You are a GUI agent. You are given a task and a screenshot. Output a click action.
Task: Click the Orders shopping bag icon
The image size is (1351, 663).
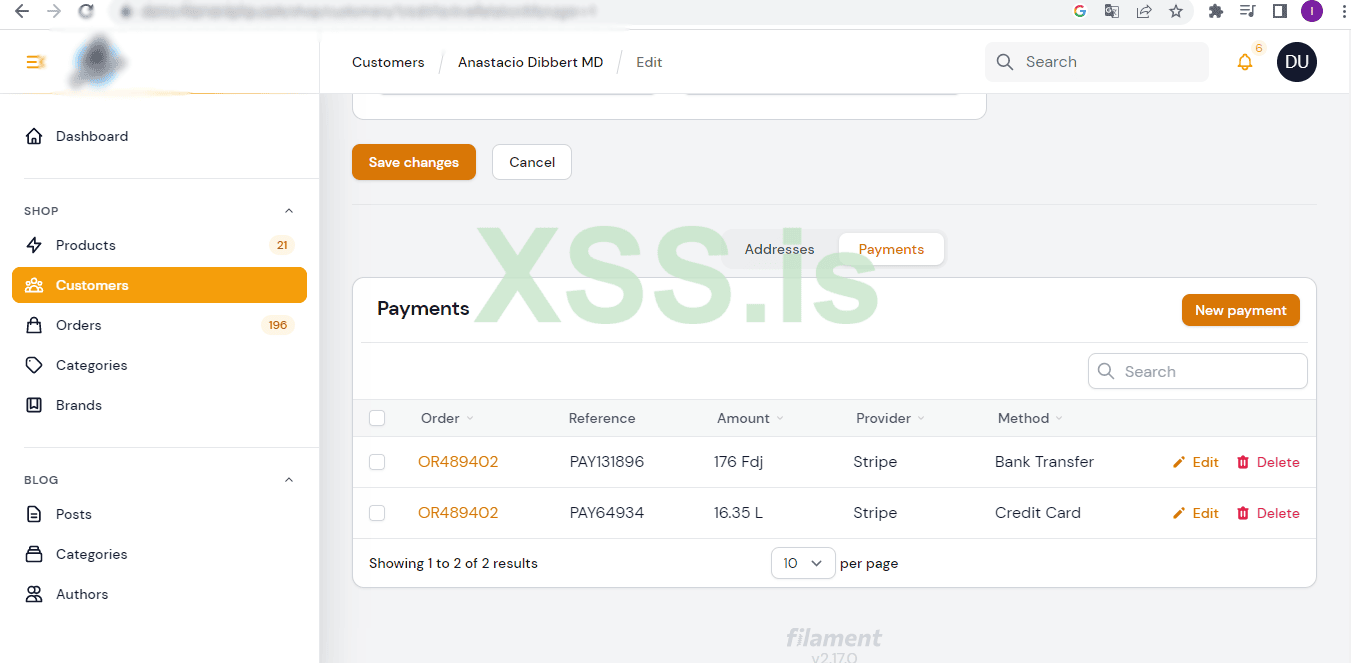click(x=34, y=325)
